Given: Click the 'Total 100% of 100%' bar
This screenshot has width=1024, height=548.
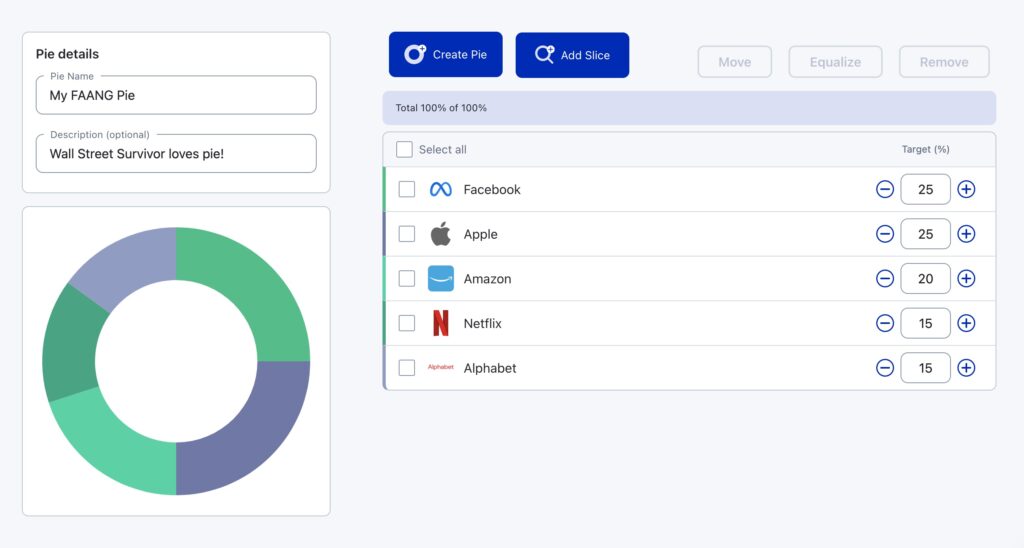Looking at the screenshot, I should tap(689, 108).
